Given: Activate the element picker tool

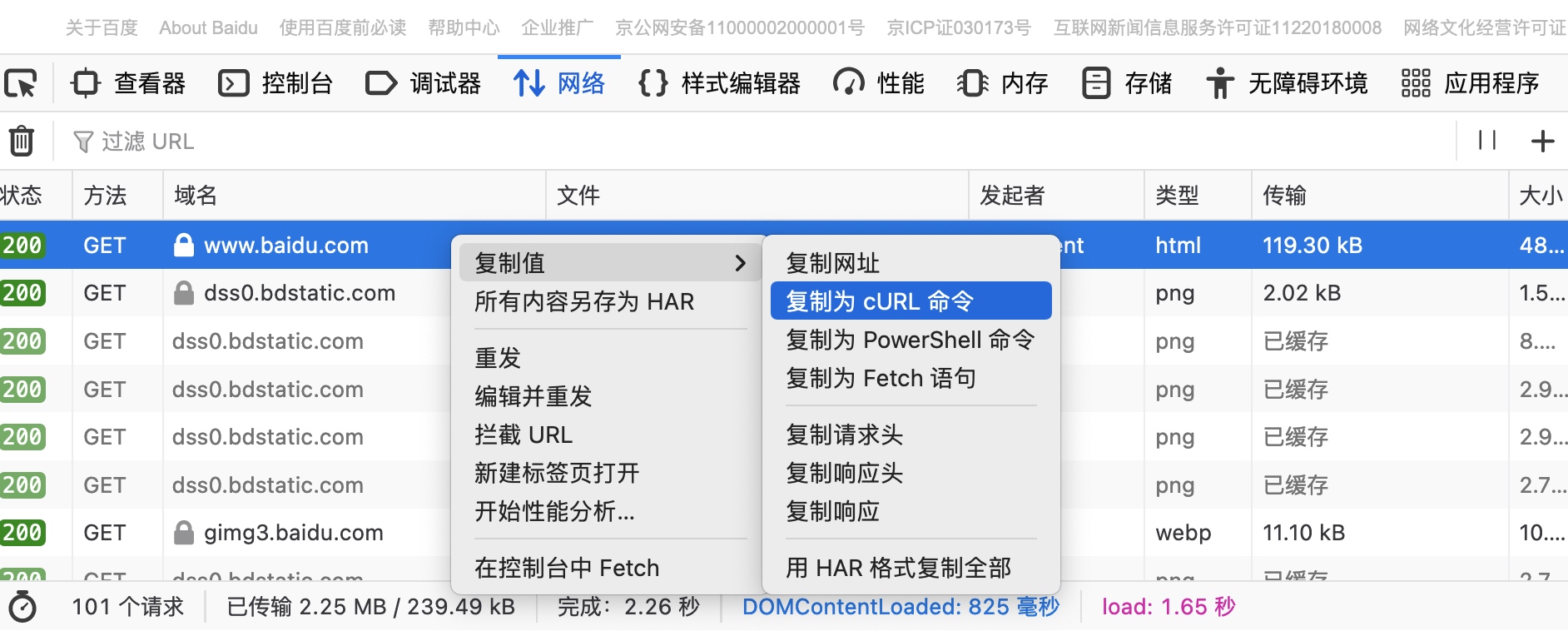Looking at the screenshot, I should click(21, 83).
